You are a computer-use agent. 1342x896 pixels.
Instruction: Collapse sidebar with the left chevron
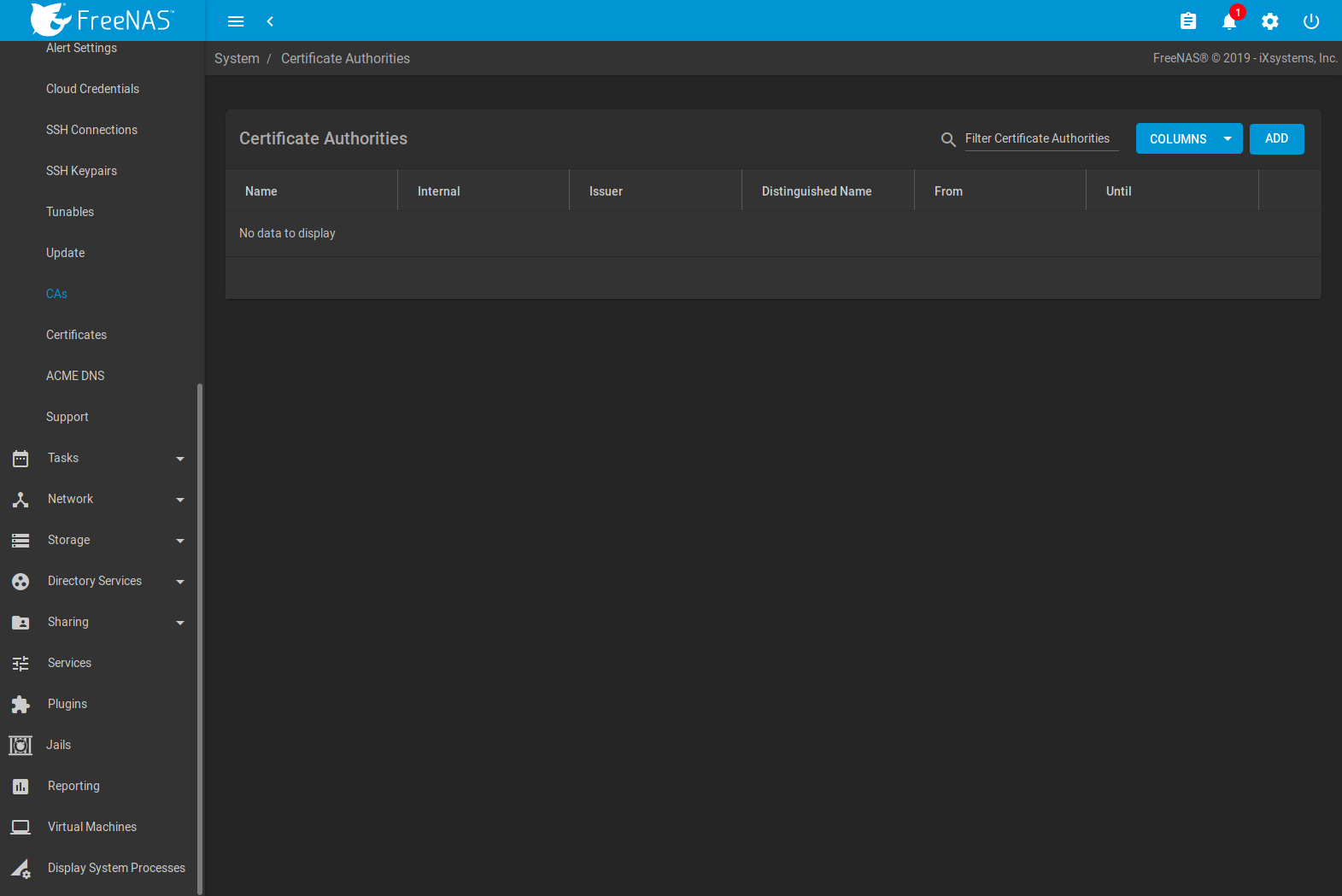[270, 21]
